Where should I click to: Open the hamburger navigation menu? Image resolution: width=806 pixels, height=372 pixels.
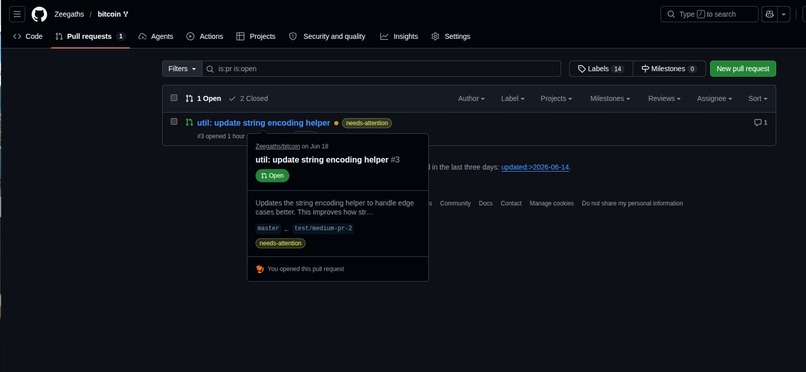click(17, 14)
